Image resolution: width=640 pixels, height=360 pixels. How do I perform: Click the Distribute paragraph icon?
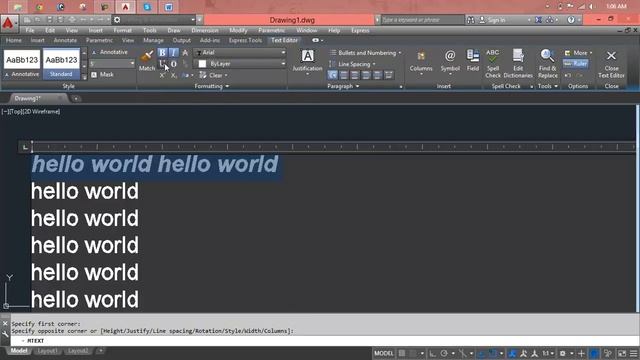tap(389, 75)
